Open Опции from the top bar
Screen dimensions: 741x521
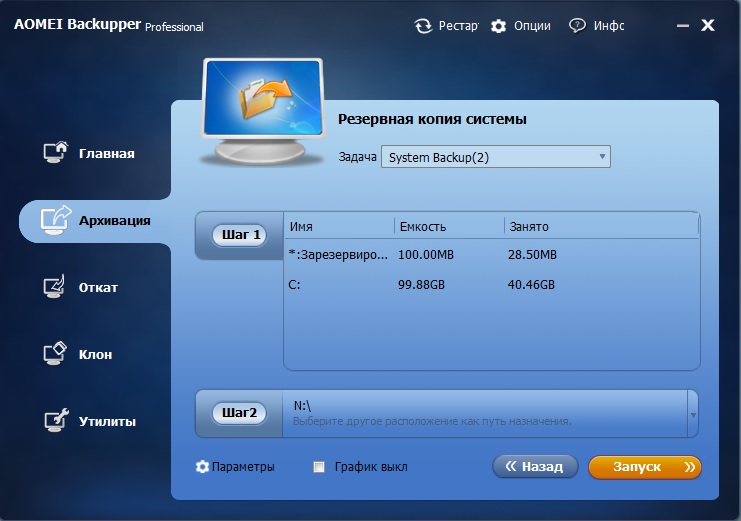click(532, 26)
